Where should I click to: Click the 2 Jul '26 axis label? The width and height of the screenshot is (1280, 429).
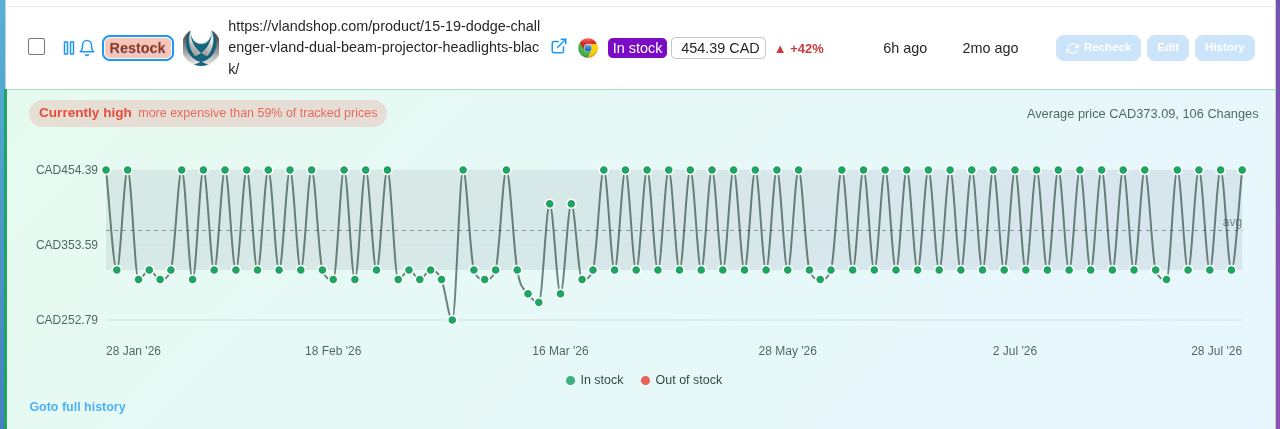tap(1015, 351)
